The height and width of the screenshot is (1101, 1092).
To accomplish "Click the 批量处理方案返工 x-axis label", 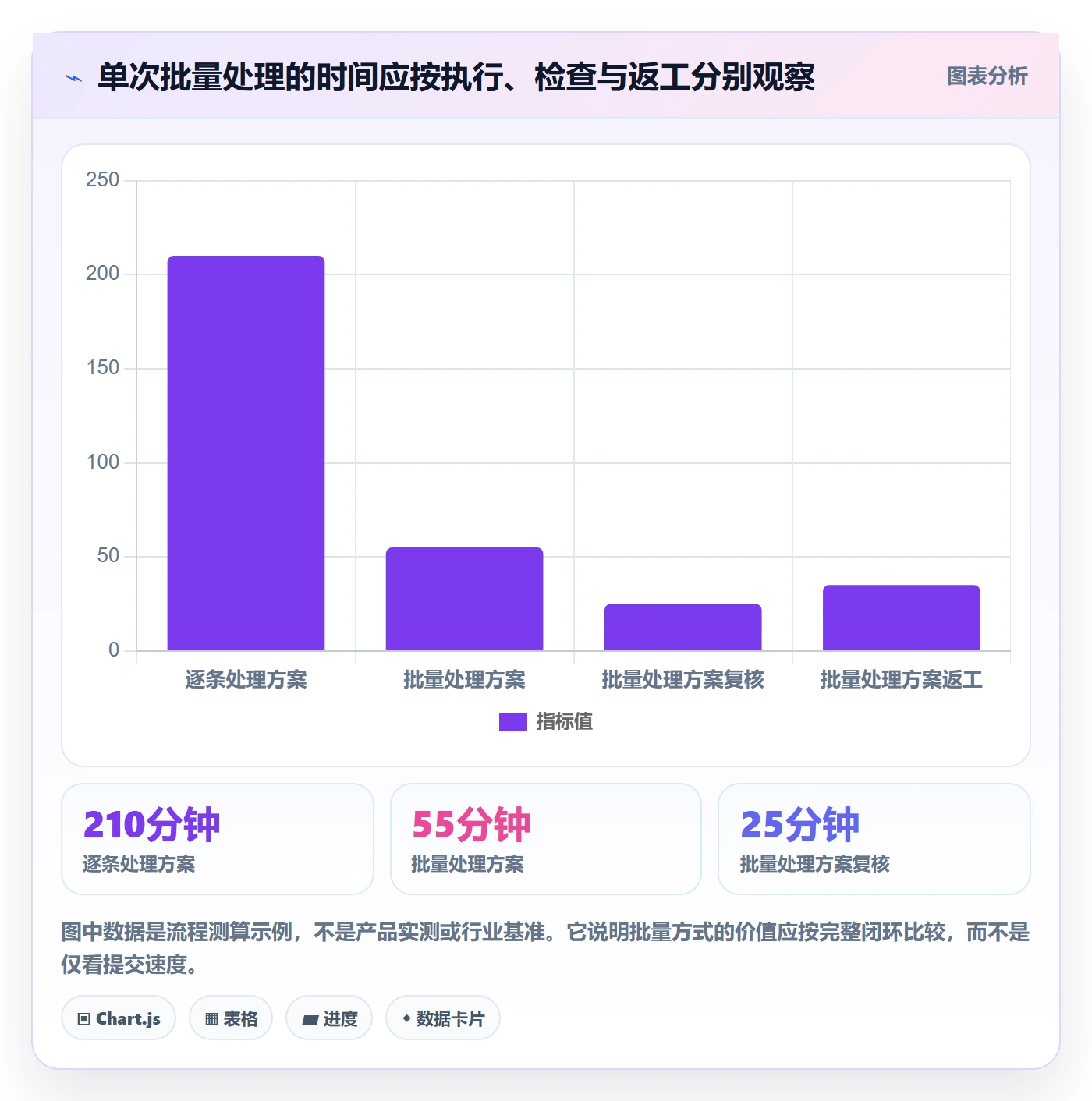I will pyautogui.click(x=901, y=680).
